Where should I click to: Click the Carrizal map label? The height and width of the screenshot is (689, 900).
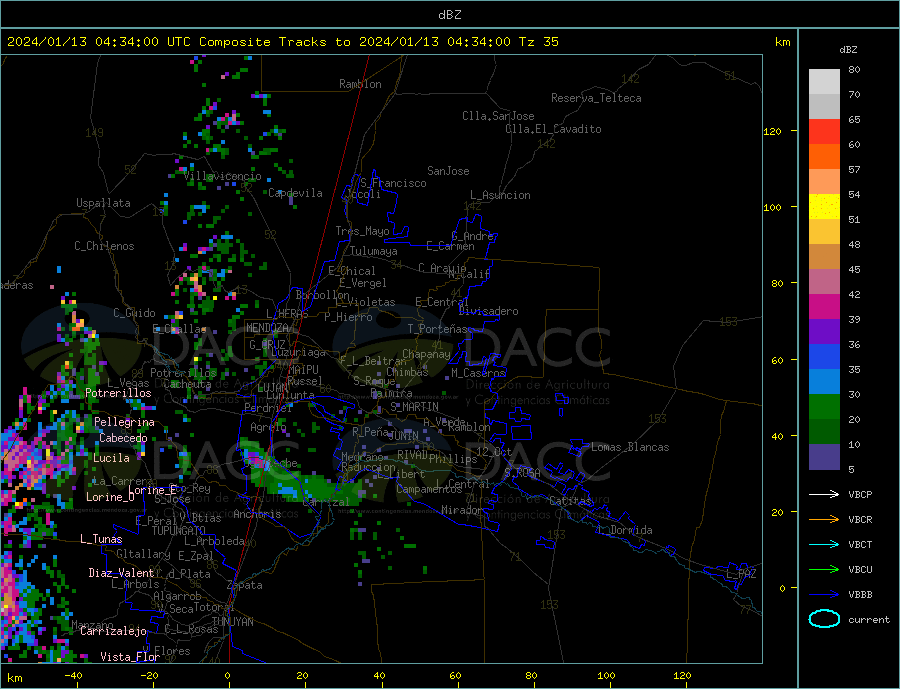click(x=326, y=502)
